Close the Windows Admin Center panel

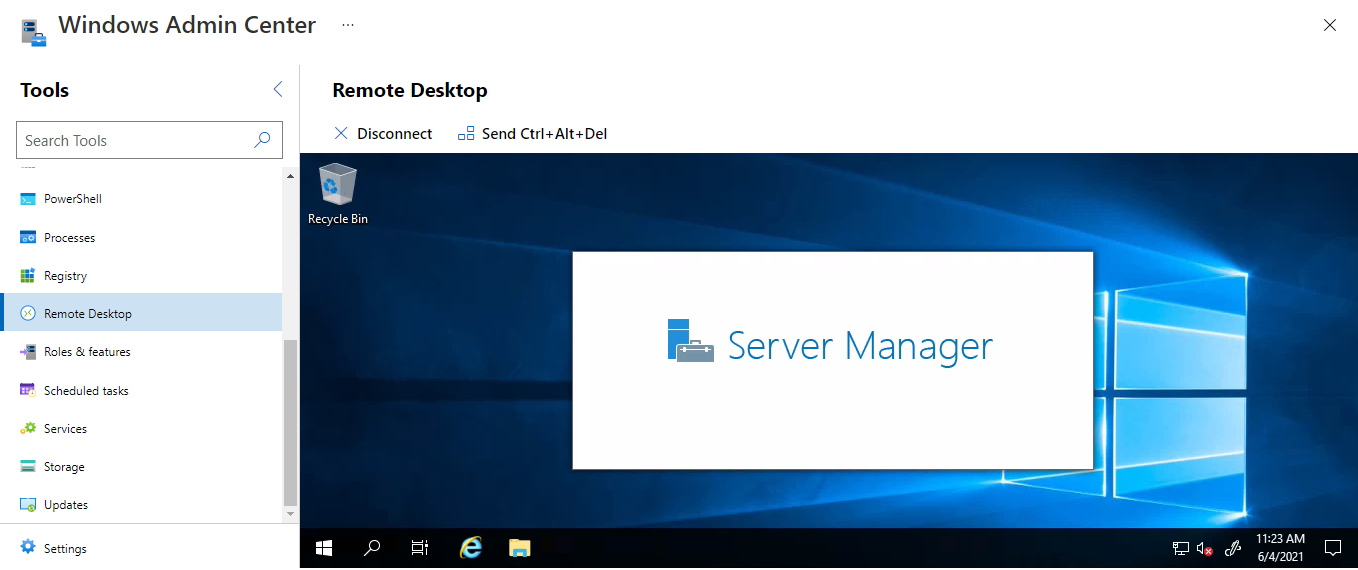coord(1330,25)
